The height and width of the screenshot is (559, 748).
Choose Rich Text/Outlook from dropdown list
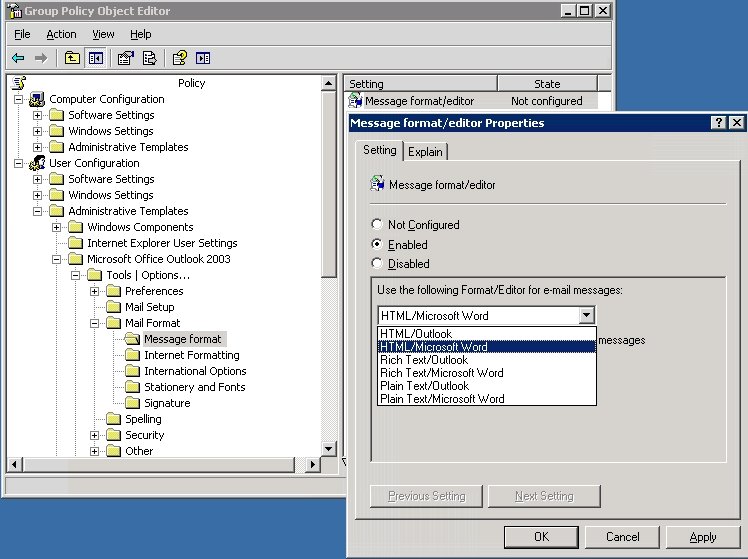tap(487, 360)
